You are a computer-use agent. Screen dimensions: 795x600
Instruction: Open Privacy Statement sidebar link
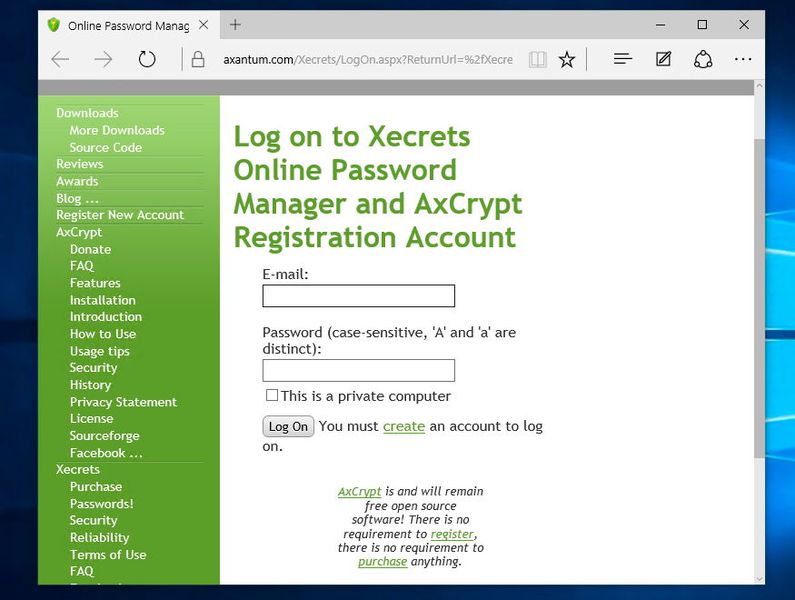[123, 402]
